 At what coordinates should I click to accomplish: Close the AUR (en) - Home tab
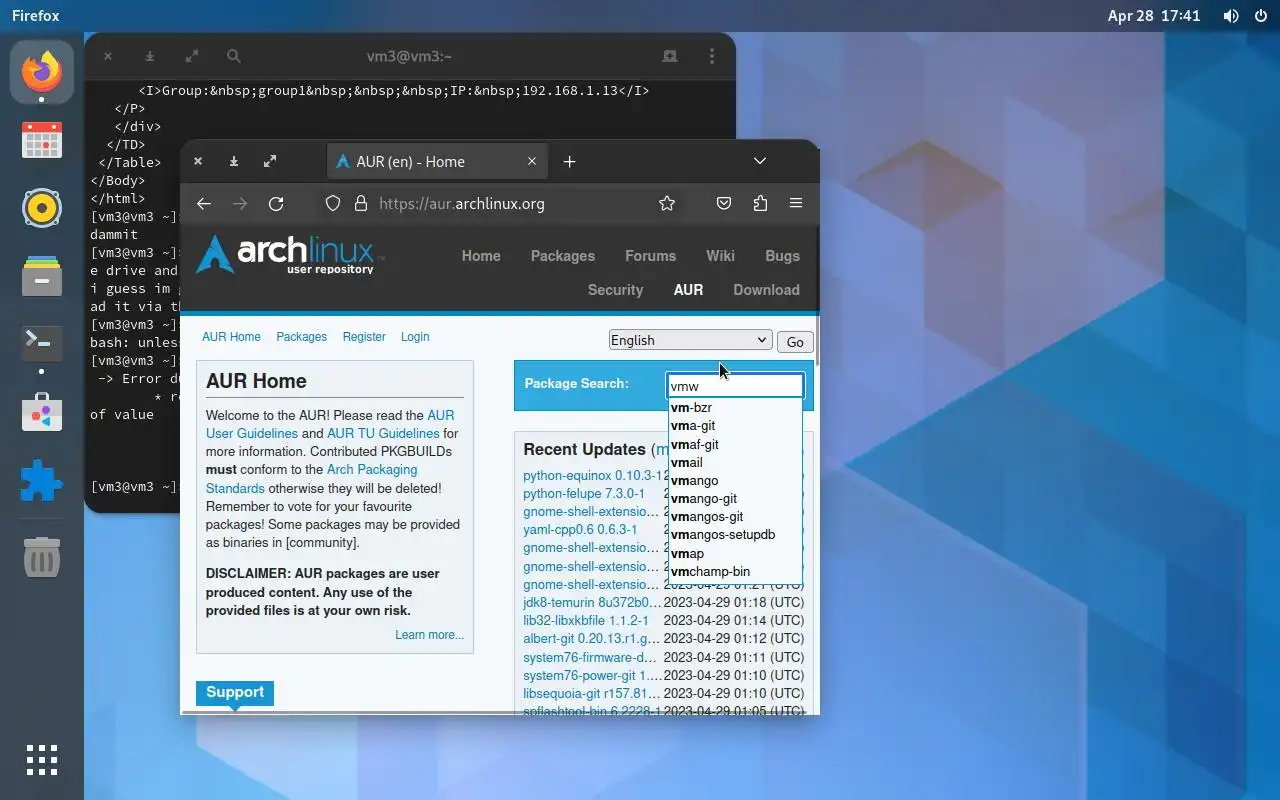(x=532, y=161)
